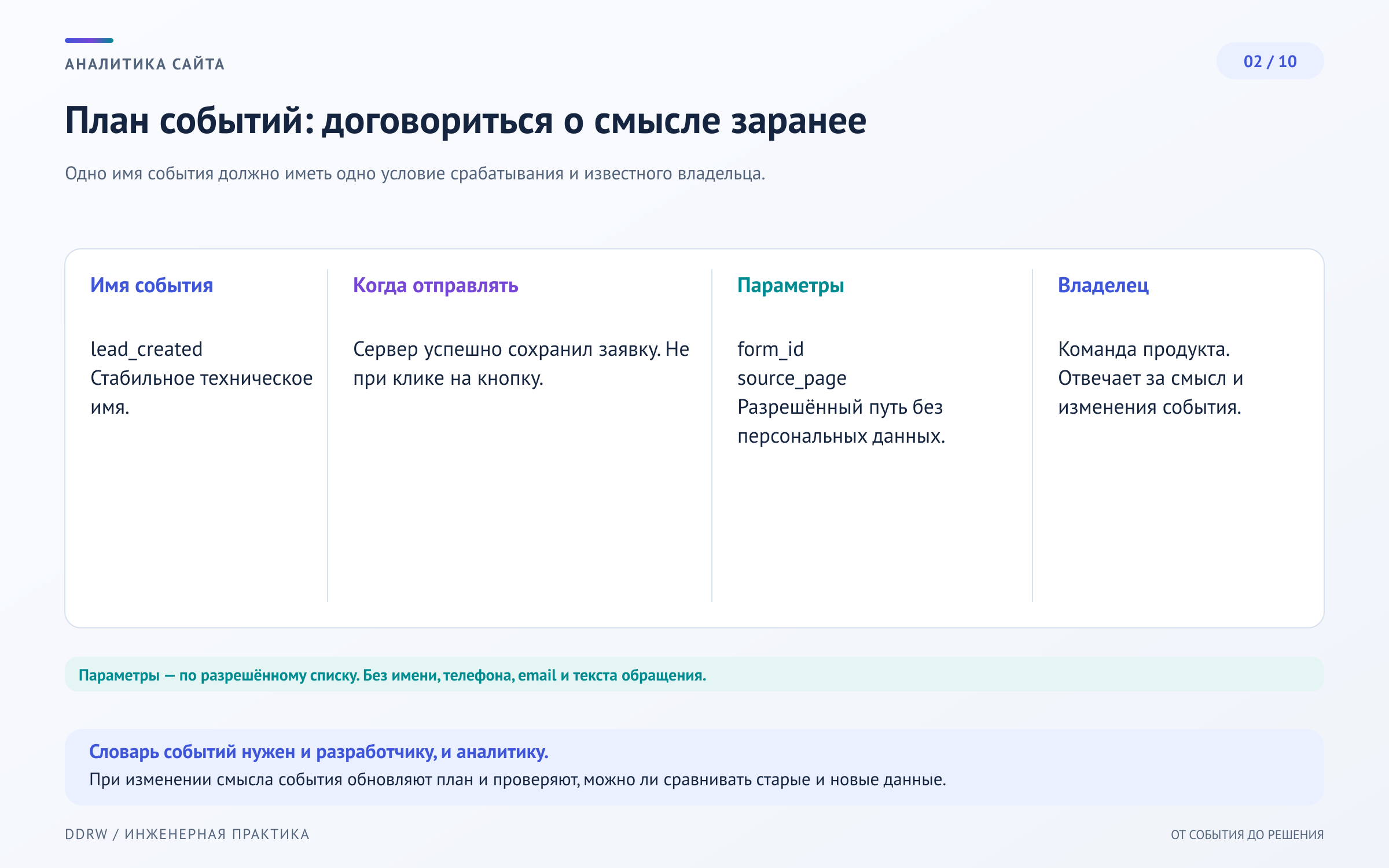1389x868 pixels.
Task: Select the text Сервер успешно сохранил заявку
Action: [x=507, y=350]
